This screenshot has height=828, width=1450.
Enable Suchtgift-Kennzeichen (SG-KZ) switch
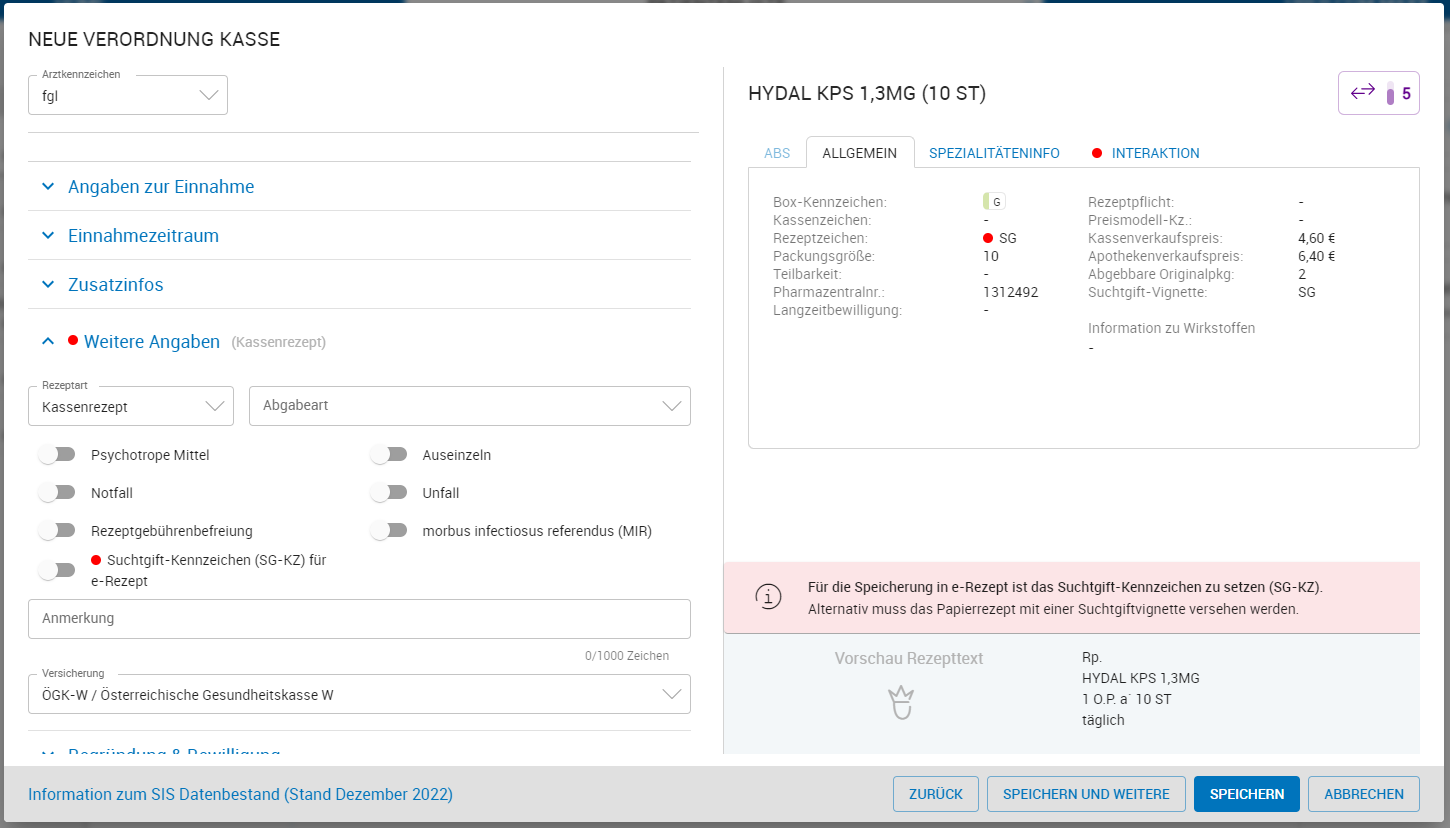click(x=57, y=570)
